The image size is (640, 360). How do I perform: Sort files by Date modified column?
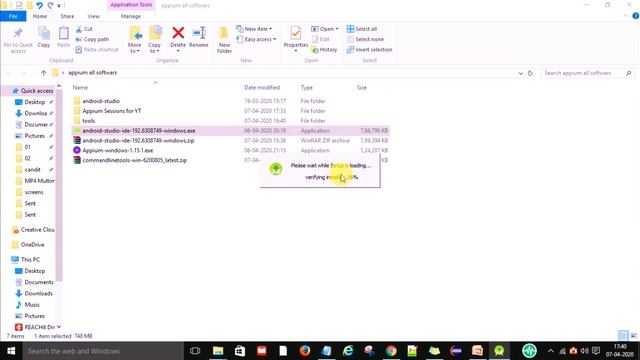click(262, 87)
